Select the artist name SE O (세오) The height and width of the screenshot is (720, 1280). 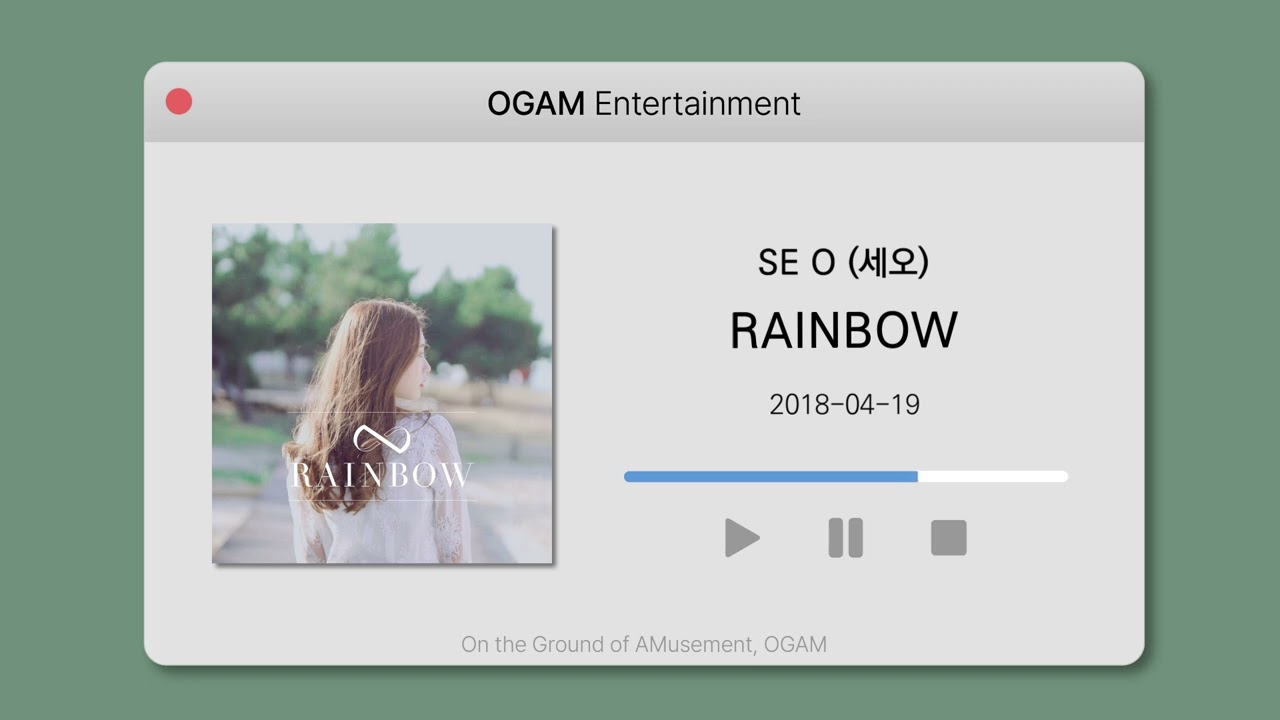pos(844,262)
